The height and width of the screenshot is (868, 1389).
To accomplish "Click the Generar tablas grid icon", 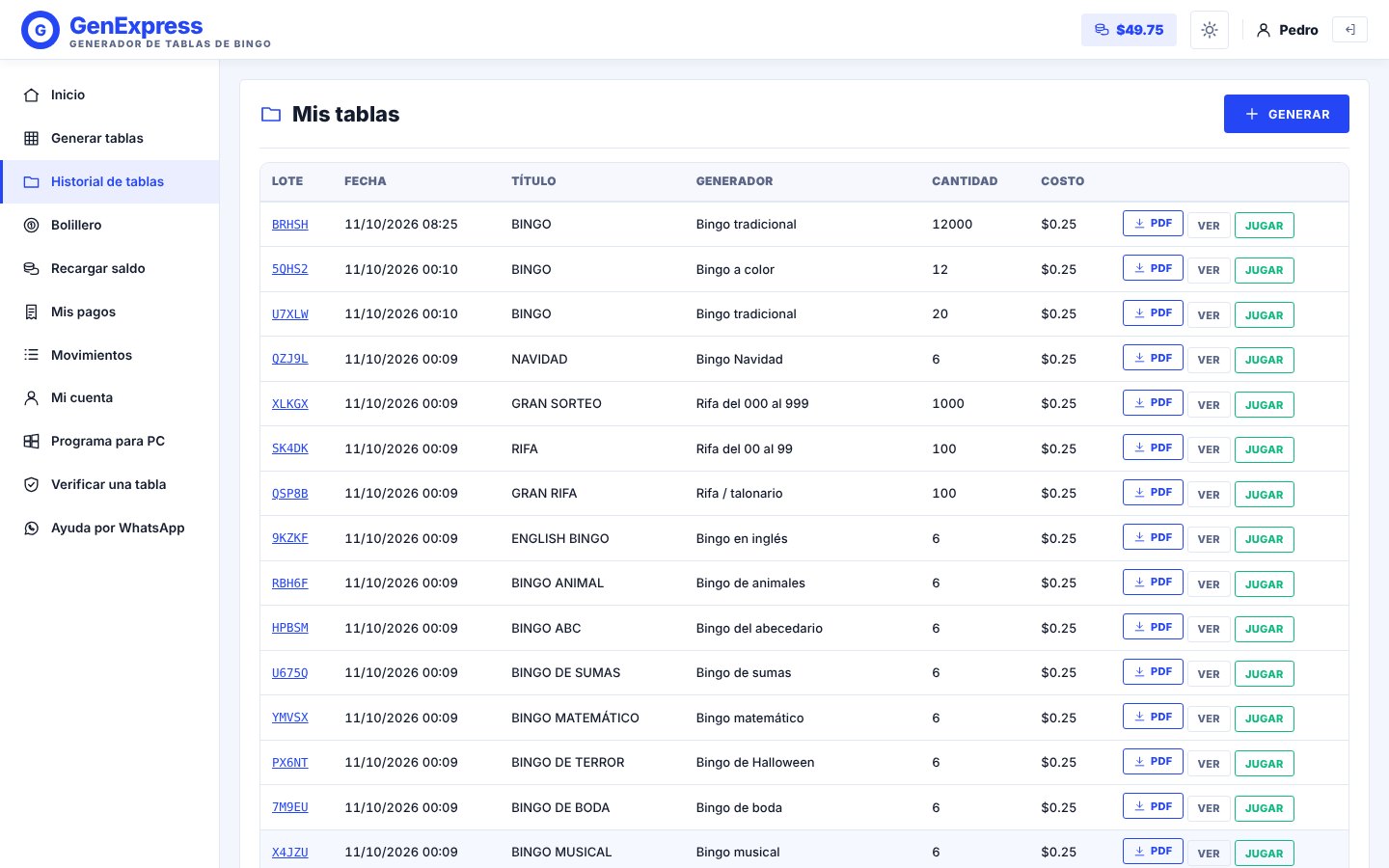I will [32, 138].
